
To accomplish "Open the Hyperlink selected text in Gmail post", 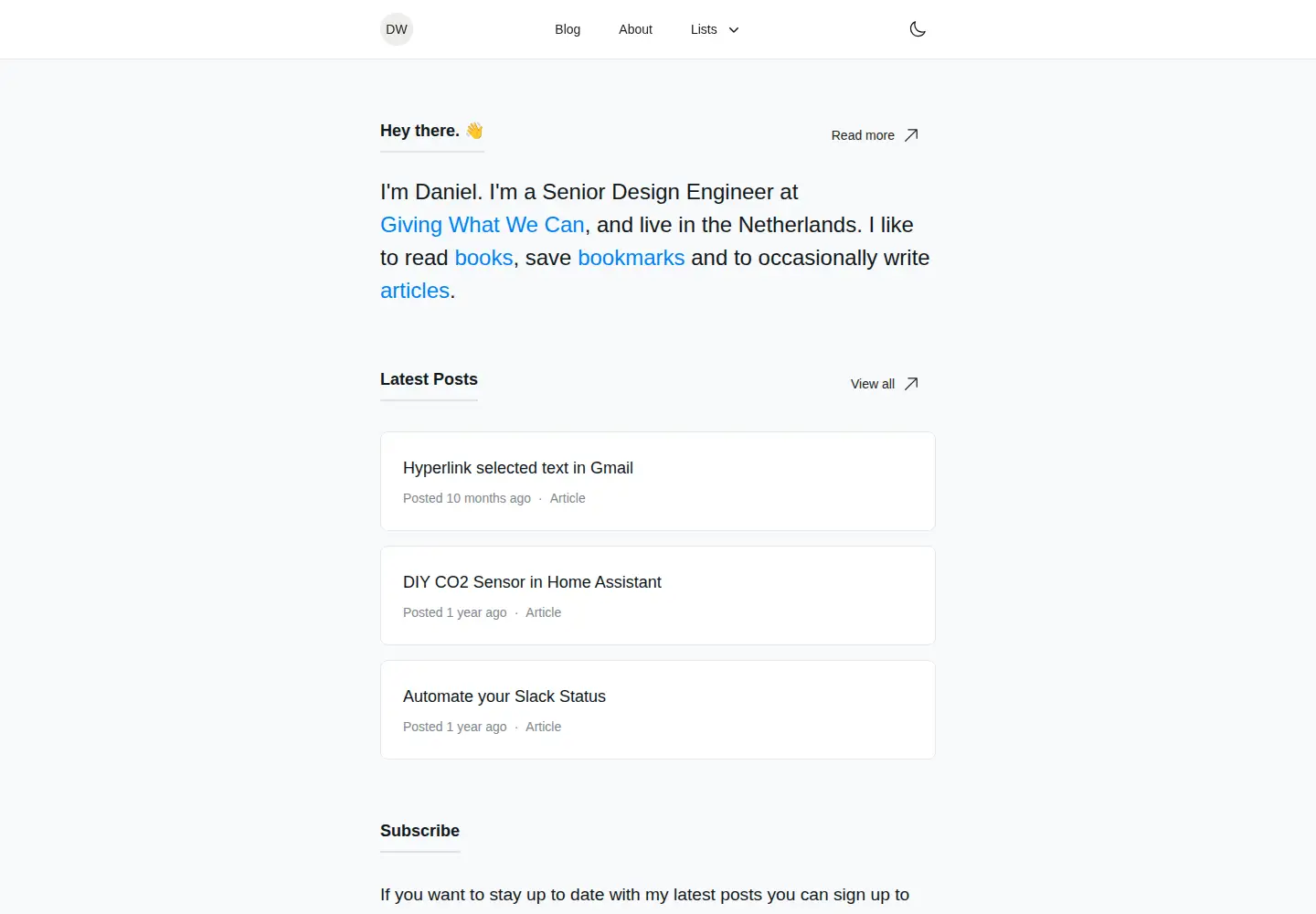I will click(658, 481).
